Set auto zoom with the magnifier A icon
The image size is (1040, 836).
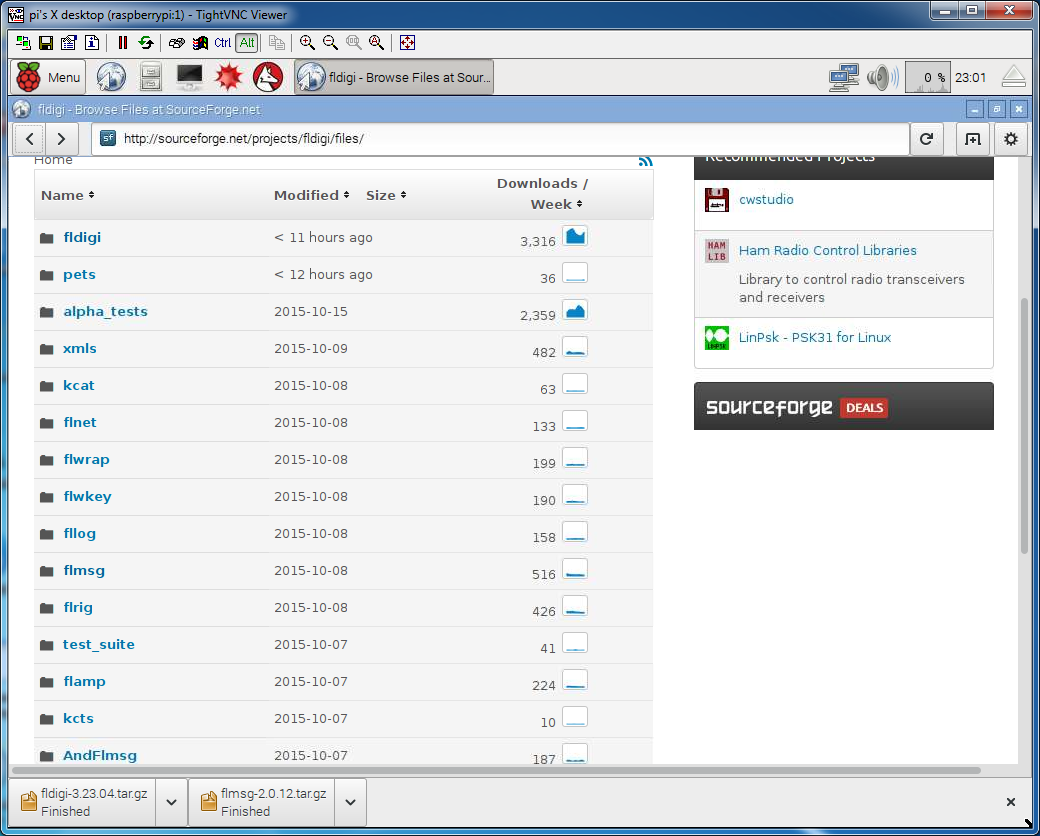click(377, 43)
